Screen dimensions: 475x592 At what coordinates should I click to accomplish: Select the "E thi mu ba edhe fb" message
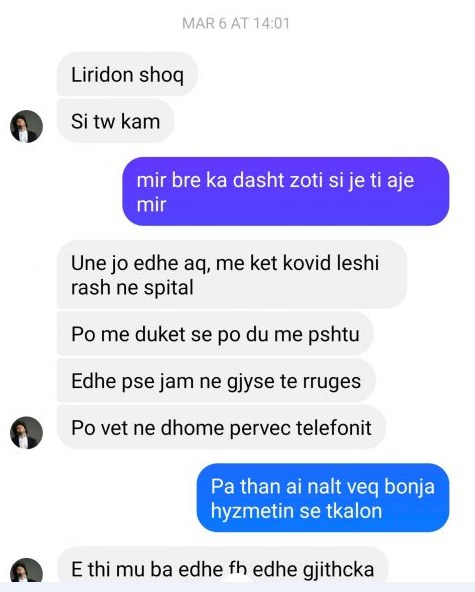(x=223, y=565)
